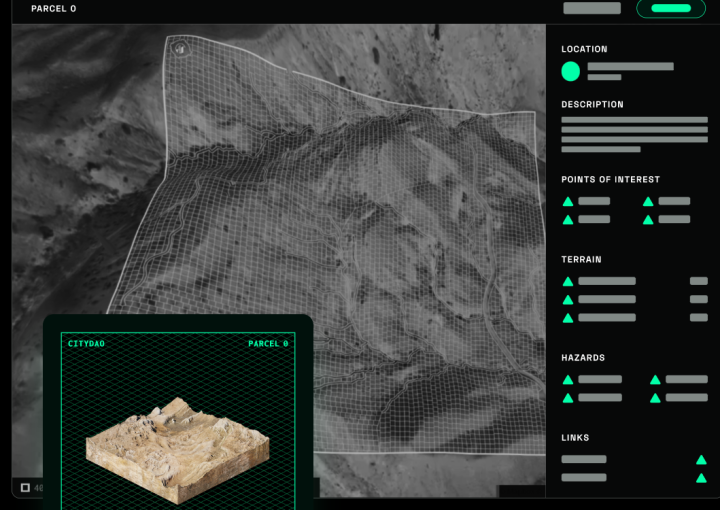The height and width of the screenshot is (510, 720).
Task: Click the first Terrain row's gray value pill
Action: [x=698, y=282]
